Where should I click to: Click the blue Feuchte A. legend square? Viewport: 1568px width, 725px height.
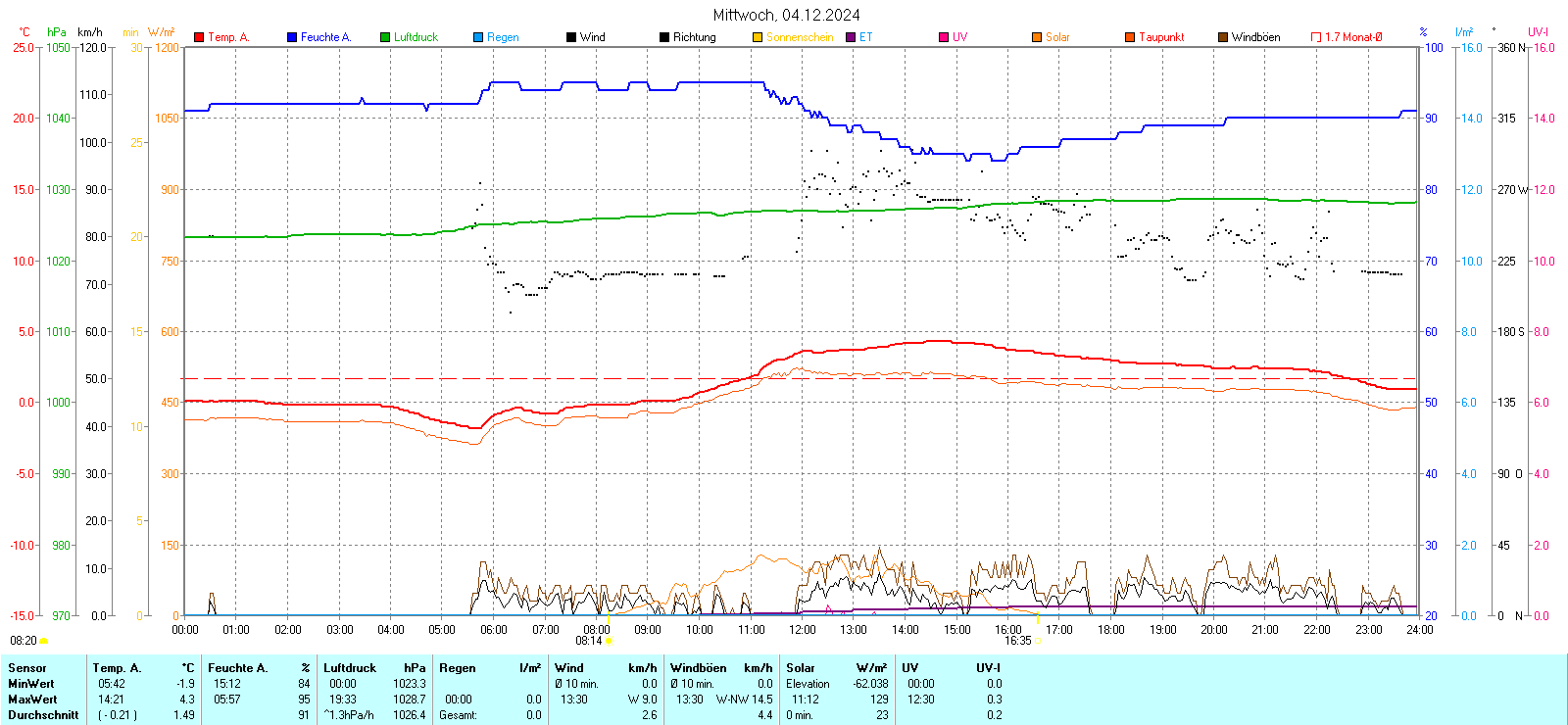click(x=292, y=37)
